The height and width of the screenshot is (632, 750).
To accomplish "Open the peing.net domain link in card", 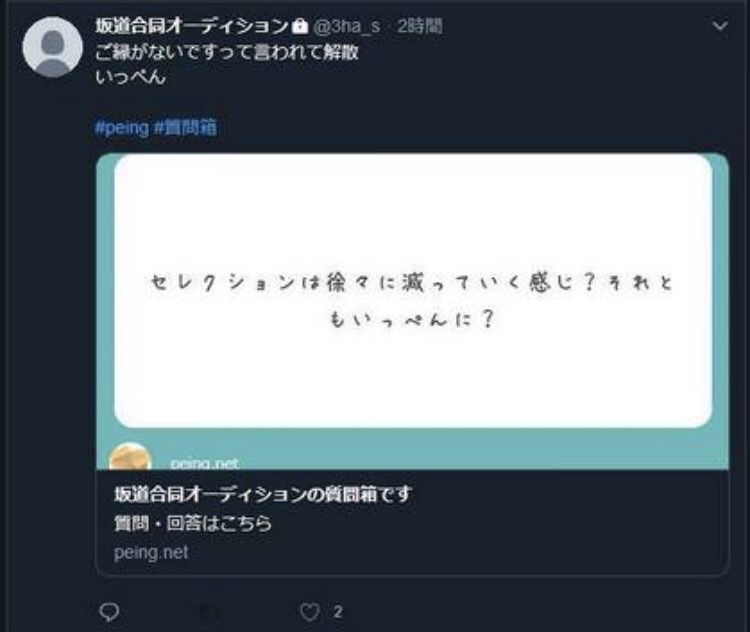I will (151, 553).
